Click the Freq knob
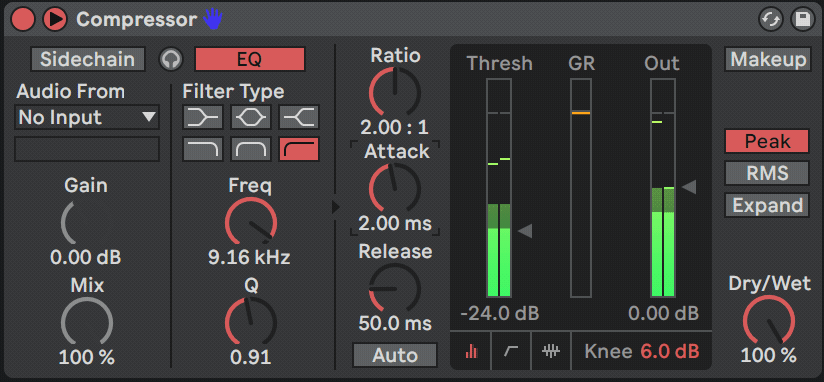Viewport: 824px width, 382px height. pos(251,222)
